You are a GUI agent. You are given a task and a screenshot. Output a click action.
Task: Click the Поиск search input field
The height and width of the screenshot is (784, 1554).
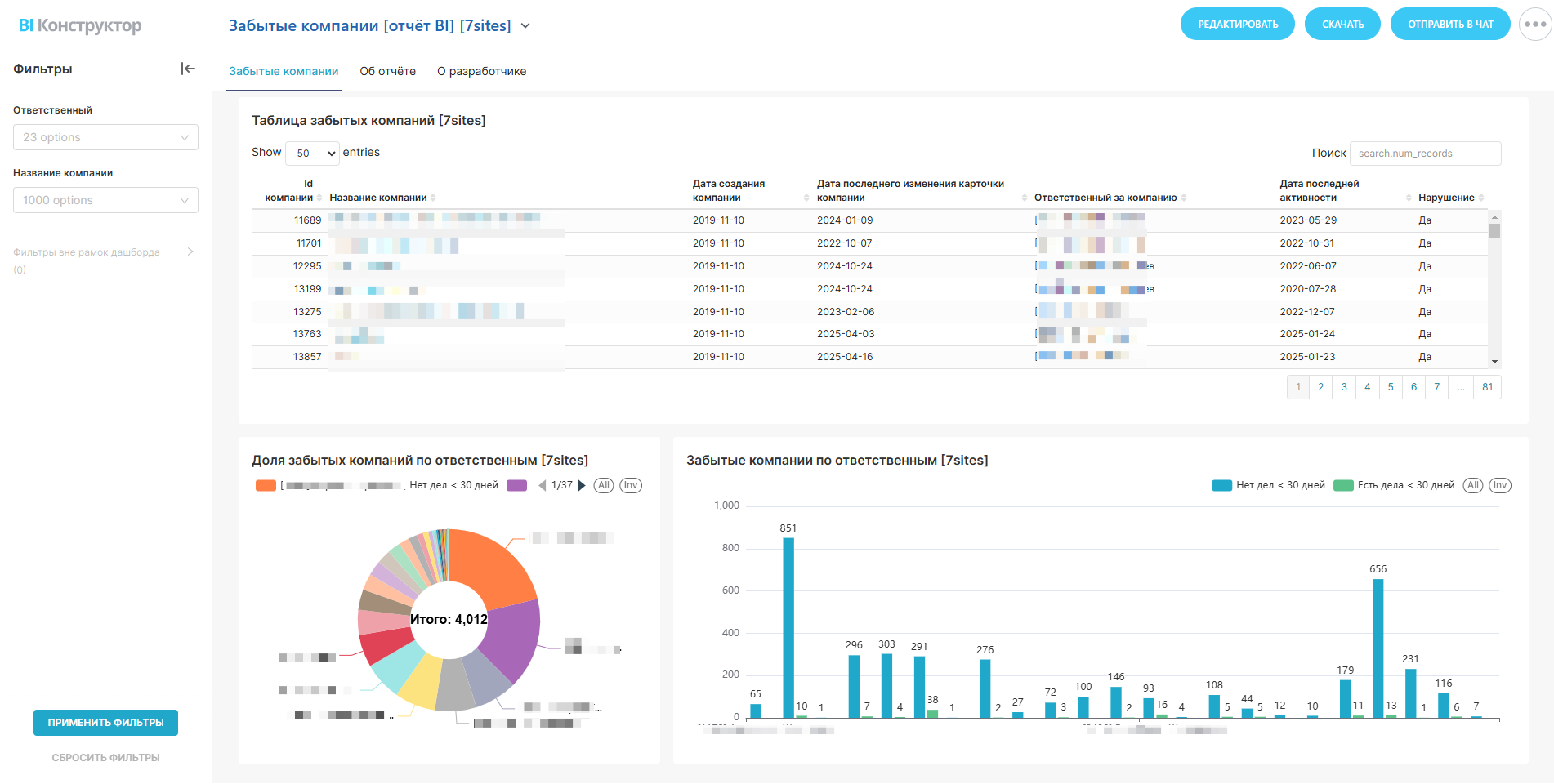1424,154
